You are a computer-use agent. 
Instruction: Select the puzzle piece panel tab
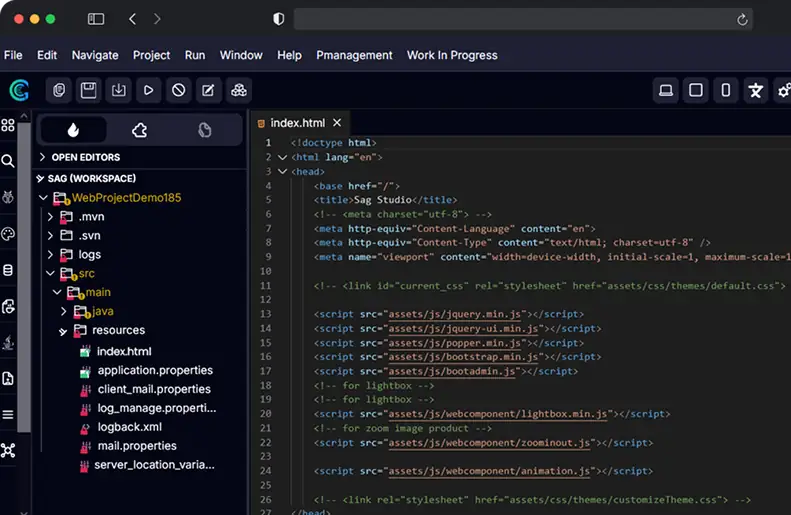140,130
